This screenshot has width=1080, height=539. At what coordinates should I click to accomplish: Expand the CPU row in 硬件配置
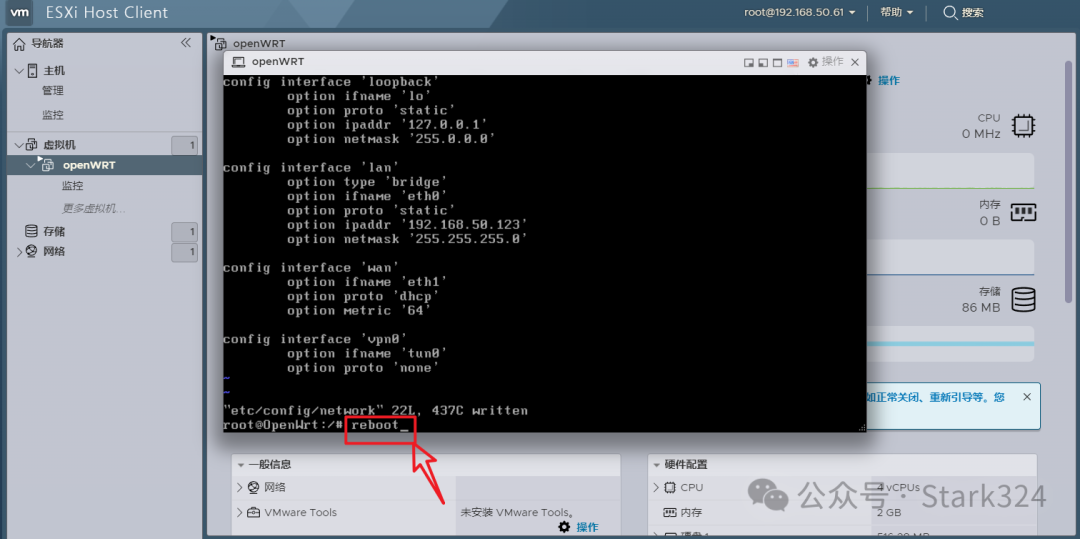click(656, 487)
